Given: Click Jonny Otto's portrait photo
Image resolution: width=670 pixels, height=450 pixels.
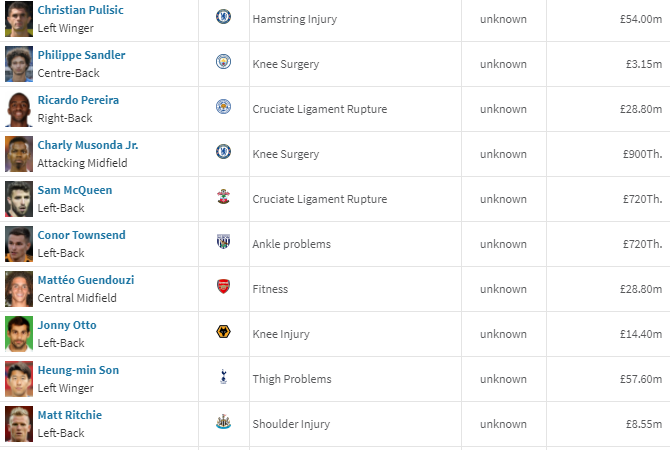Looking at the screenshot, I should point(19,334).
